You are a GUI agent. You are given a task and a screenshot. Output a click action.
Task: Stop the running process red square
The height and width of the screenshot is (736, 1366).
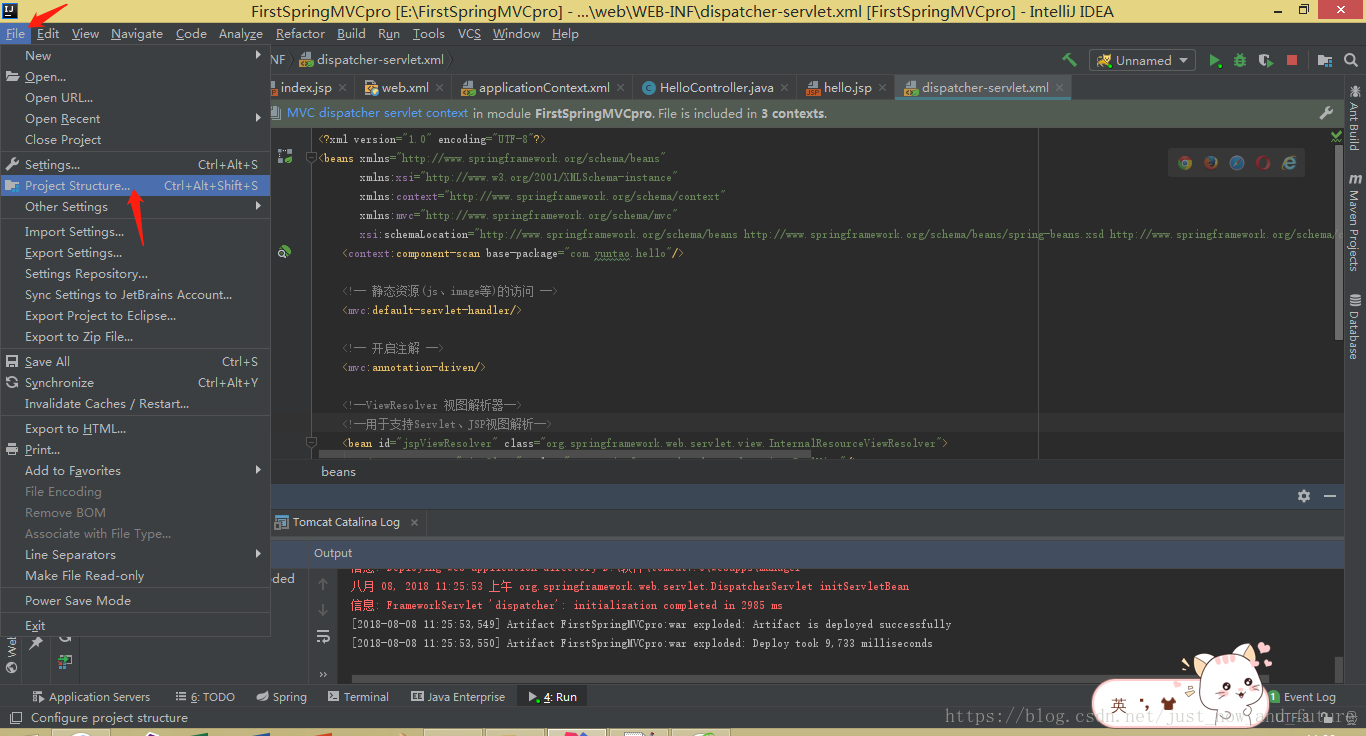pos(1291,60)
